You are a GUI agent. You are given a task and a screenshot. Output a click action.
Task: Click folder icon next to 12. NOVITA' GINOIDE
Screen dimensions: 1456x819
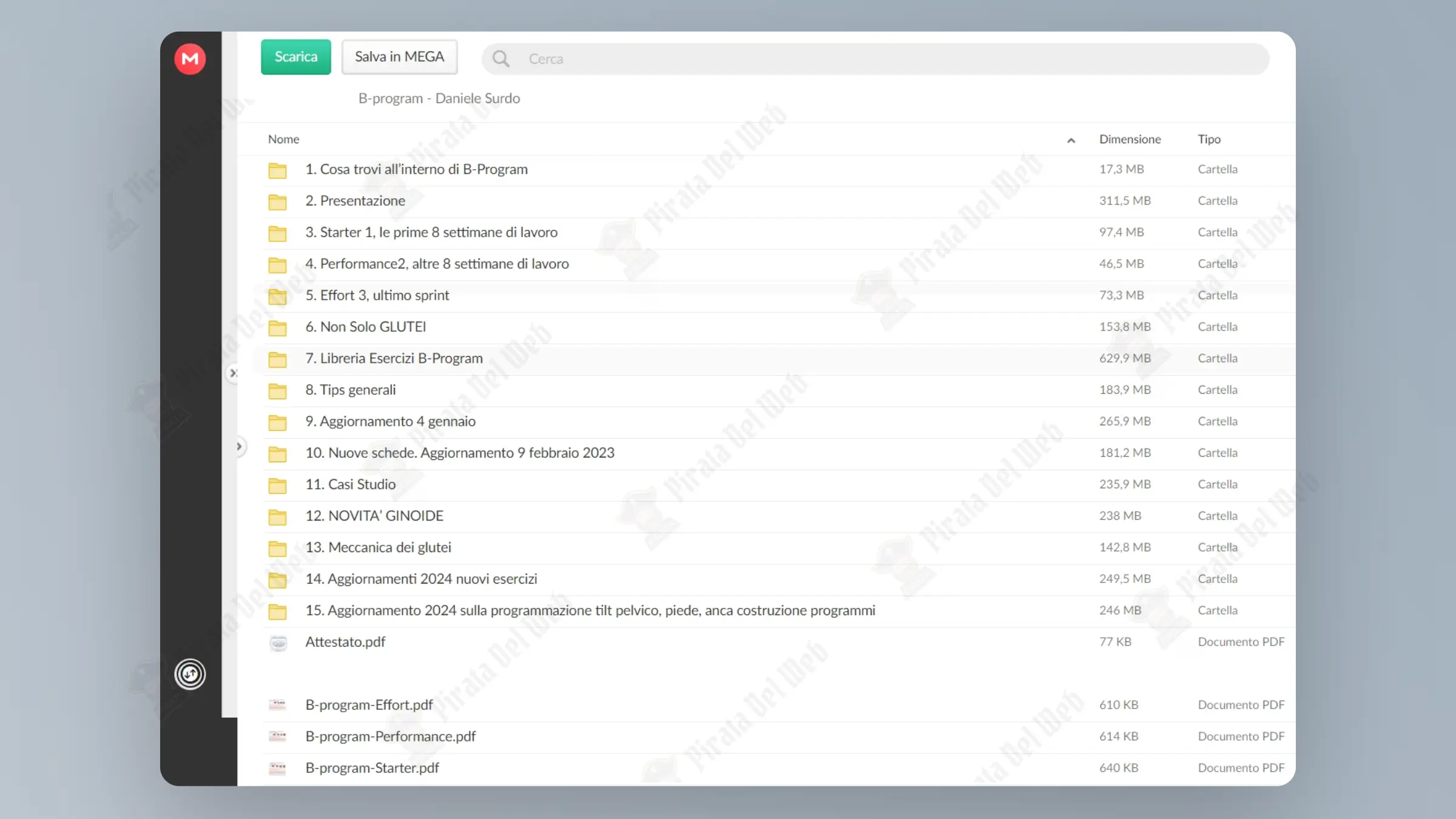(x=277, y=517)
